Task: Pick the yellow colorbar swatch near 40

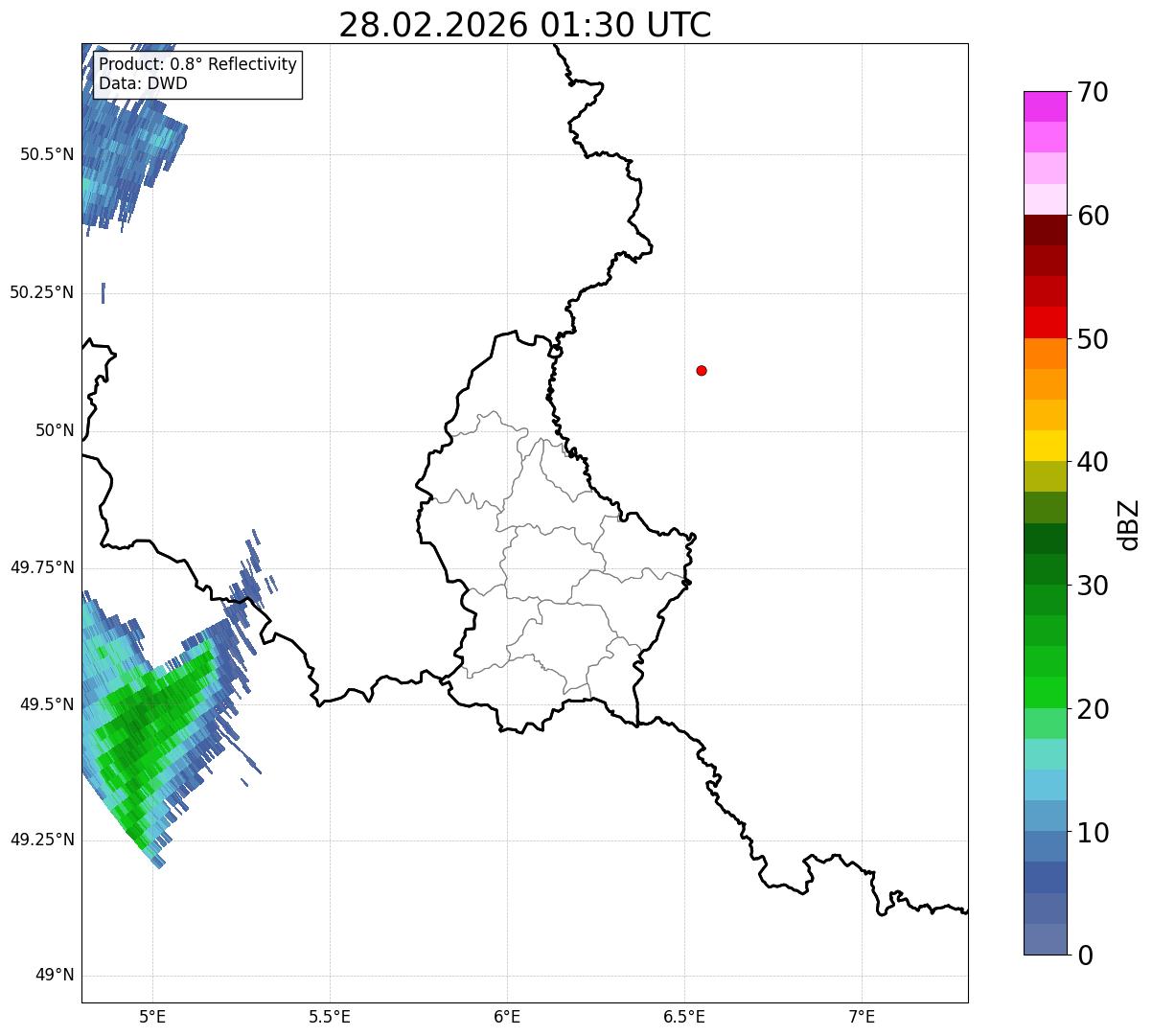Action: (1045, 446)
